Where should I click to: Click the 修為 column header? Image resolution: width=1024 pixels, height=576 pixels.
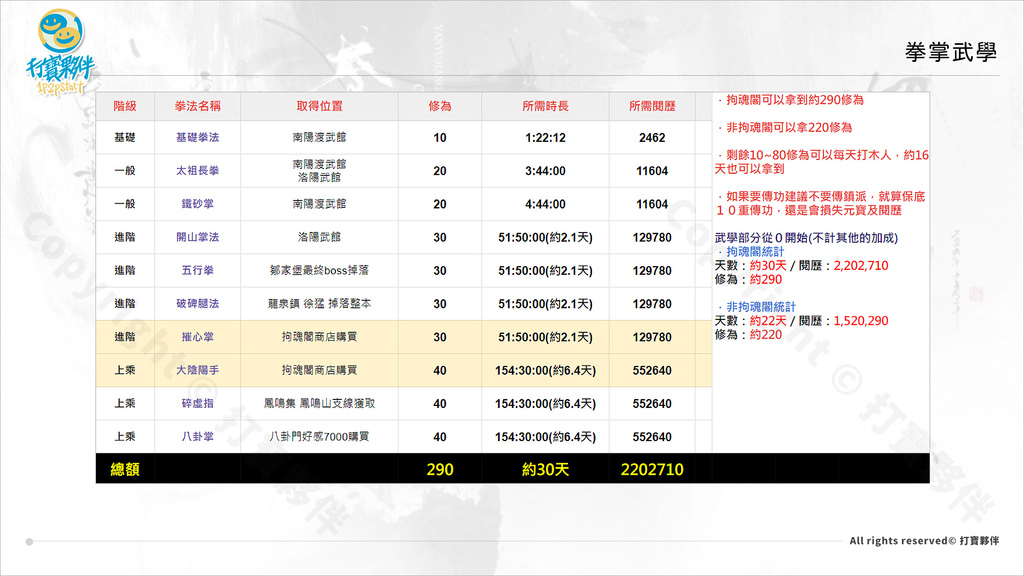coord(440,106)
